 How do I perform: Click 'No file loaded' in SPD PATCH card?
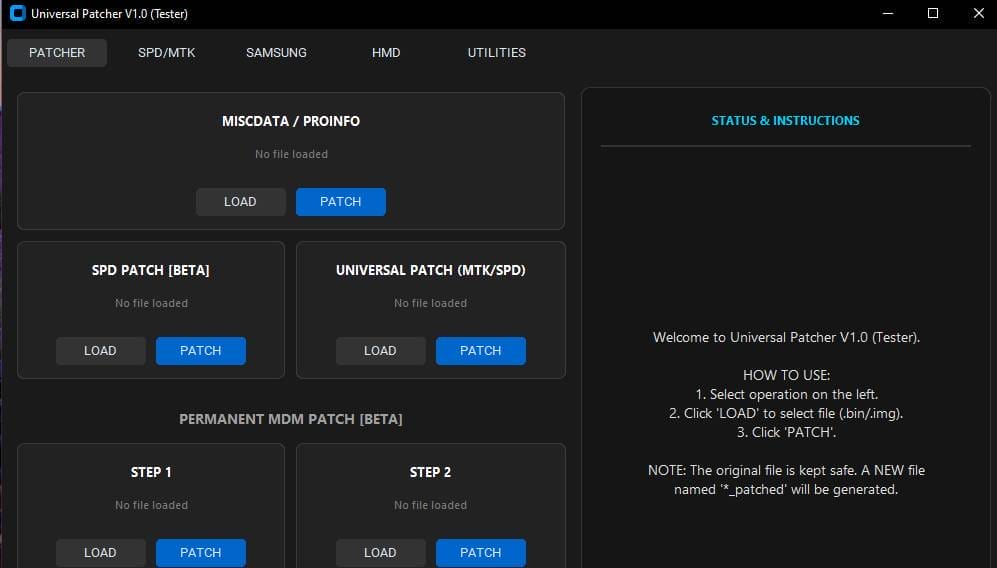pos(151,303)
